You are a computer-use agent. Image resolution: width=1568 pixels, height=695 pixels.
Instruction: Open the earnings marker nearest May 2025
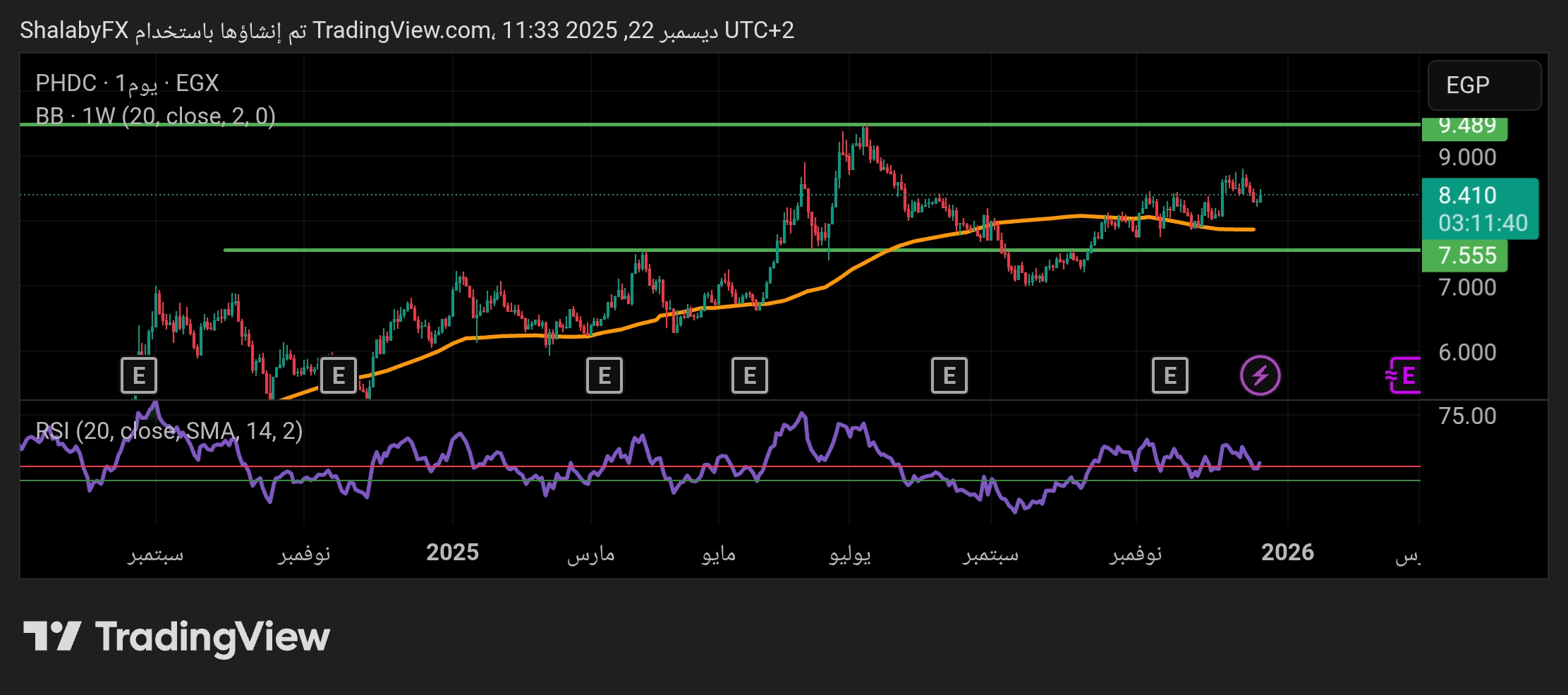pyautogui.click(x=749, y=375)
